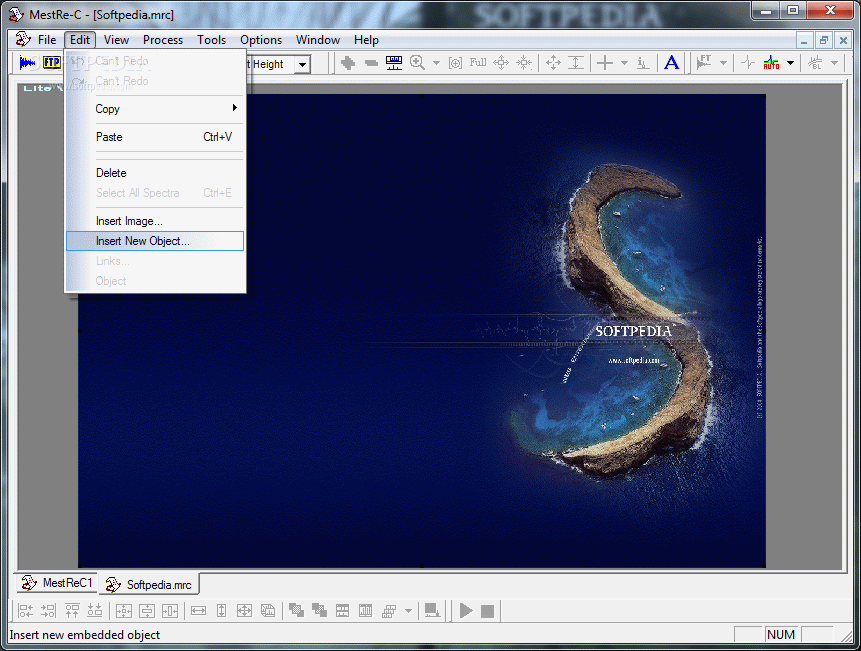Click the increase intensity plus icon
The width and height of the screenshot is (861, 651).
348,63
